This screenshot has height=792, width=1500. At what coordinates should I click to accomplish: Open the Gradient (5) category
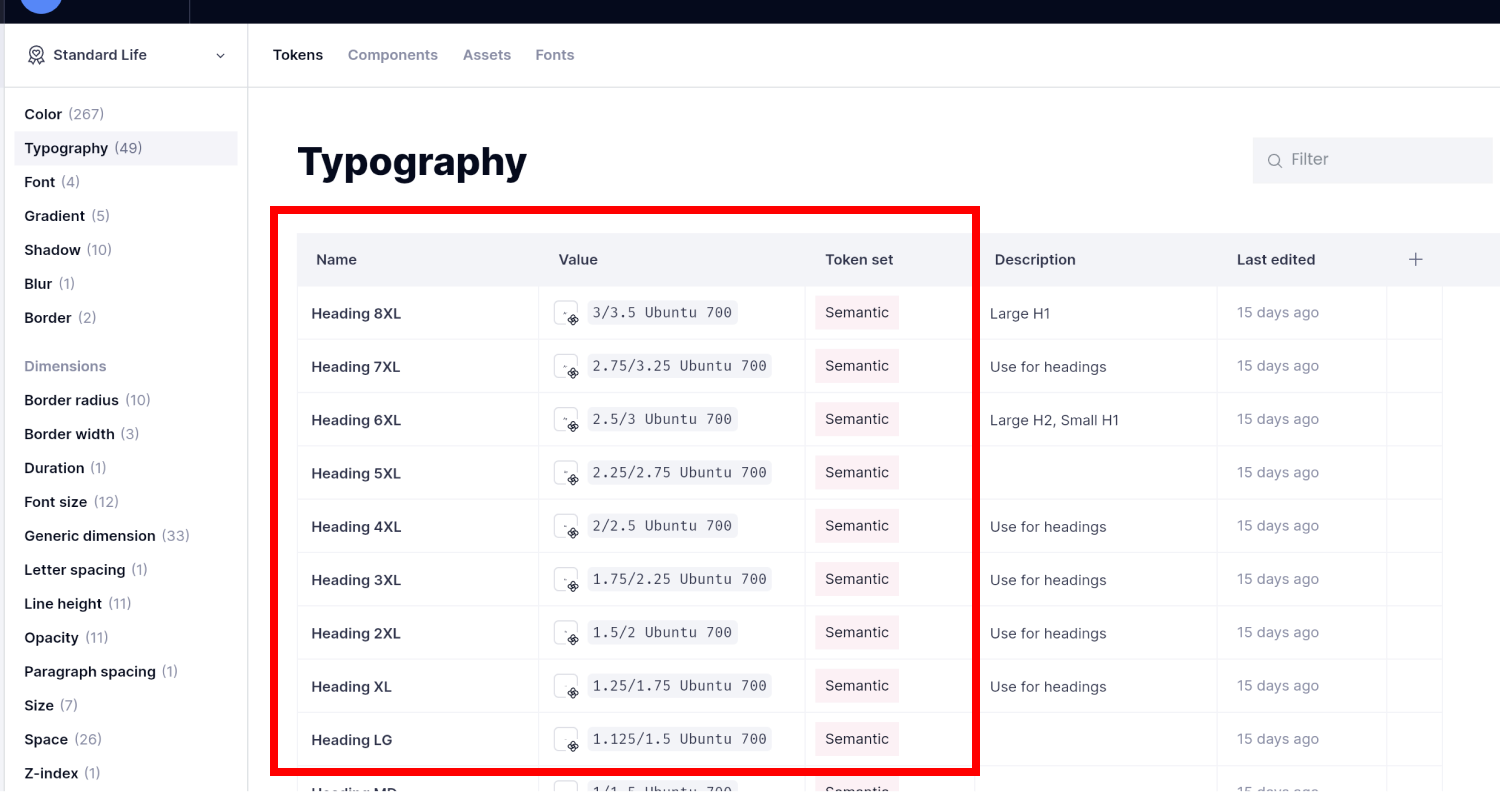pos(126,216)
